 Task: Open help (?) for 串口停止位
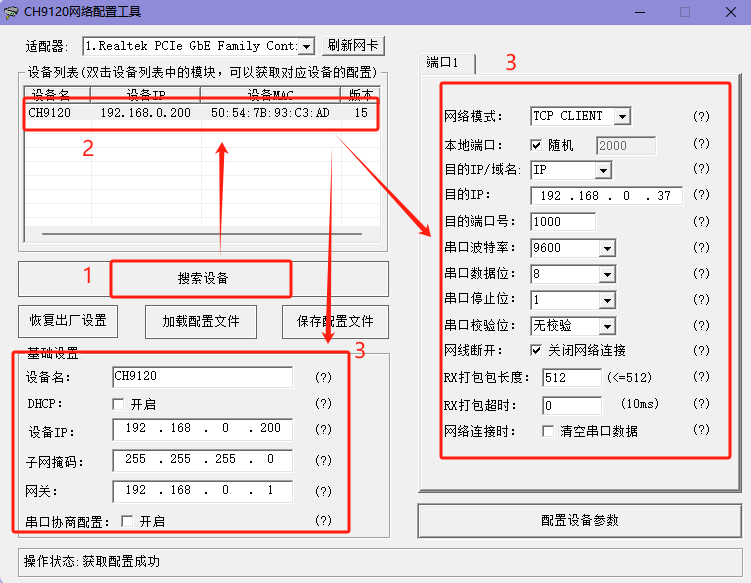pos(701,299)
